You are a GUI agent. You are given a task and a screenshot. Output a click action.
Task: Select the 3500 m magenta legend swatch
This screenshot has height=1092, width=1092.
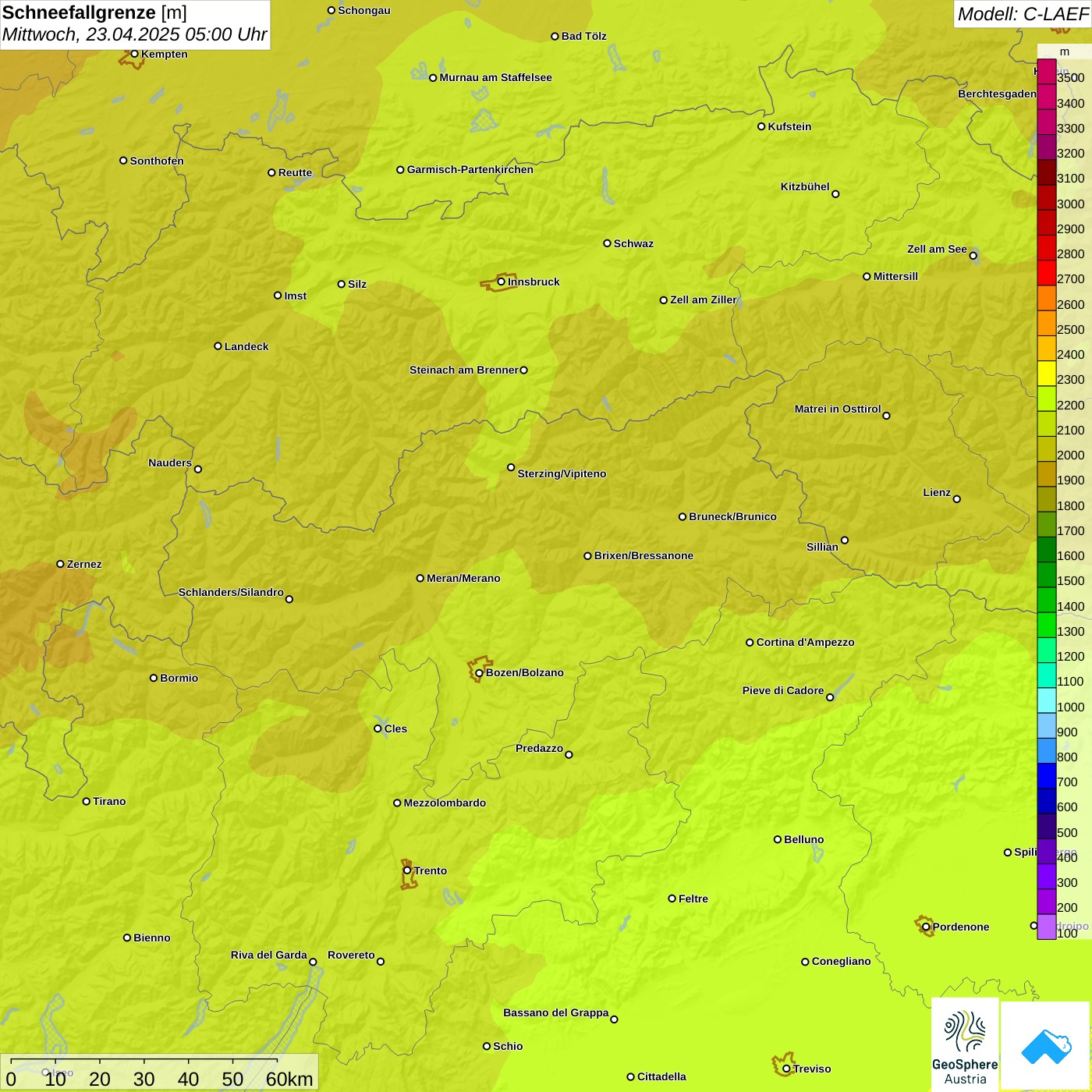[1047, 72]
